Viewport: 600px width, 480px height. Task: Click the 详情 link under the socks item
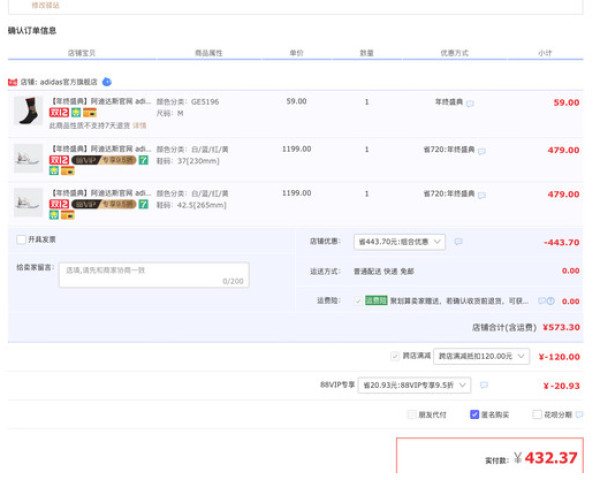[139, 126]
